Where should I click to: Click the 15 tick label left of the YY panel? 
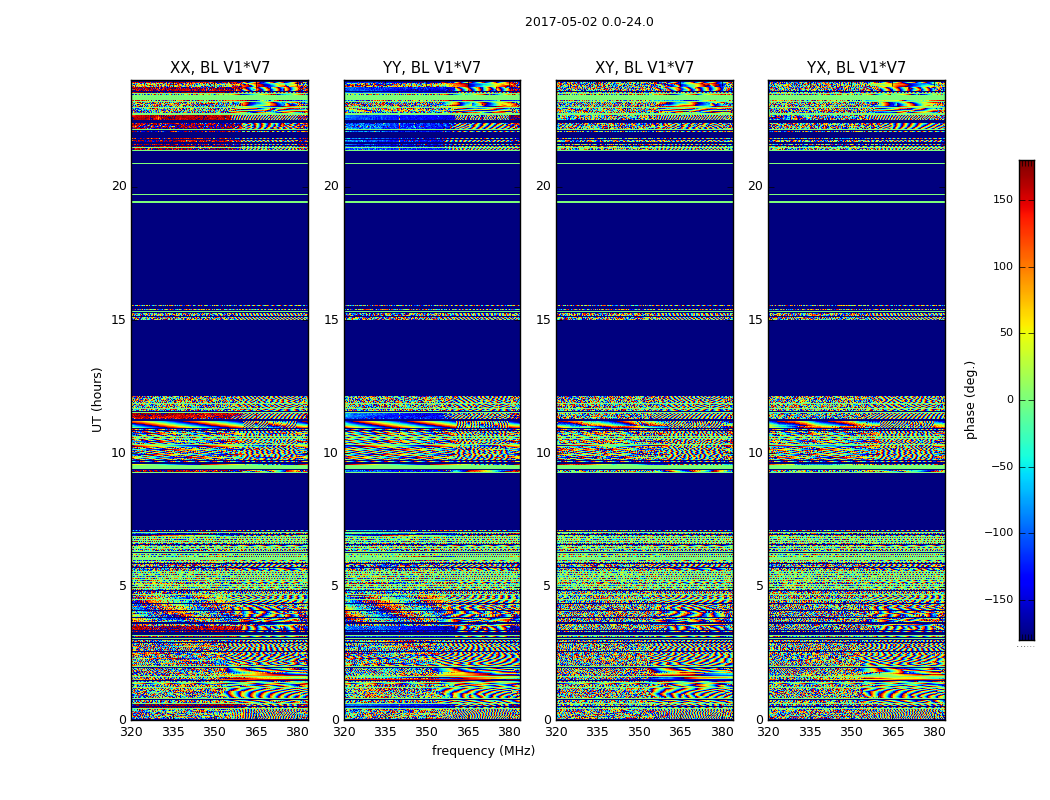pos(331,320)
